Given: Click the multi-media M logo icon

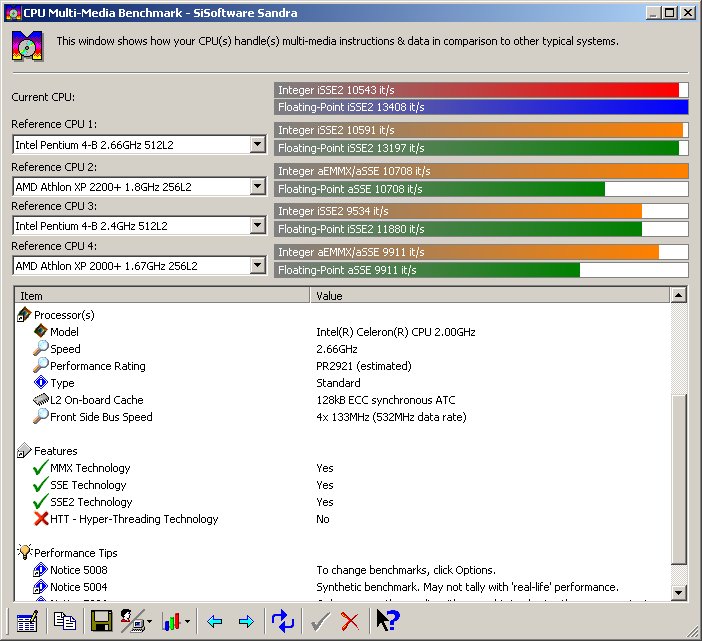Looking at the screenshot, I should (27, 46).
